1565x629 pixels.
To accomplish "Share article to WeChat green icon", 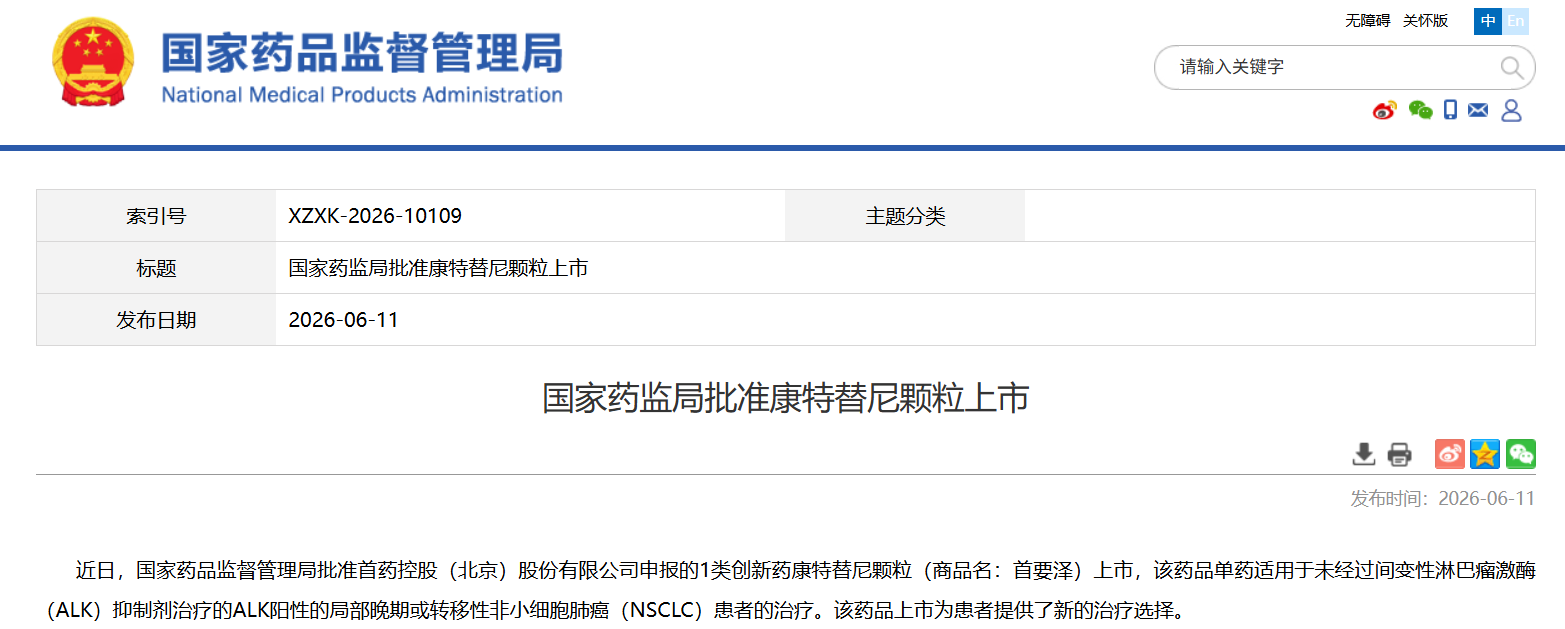I will coord(1521,454).
